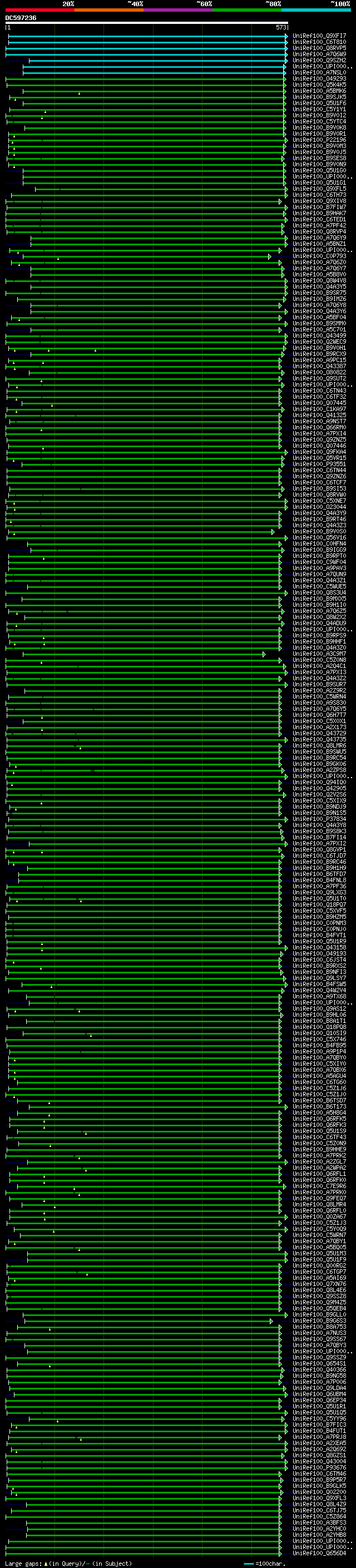
Task: Open hit UniRef100_Q9SZH2
Action: pyautogui.click(x=319, y=60)
